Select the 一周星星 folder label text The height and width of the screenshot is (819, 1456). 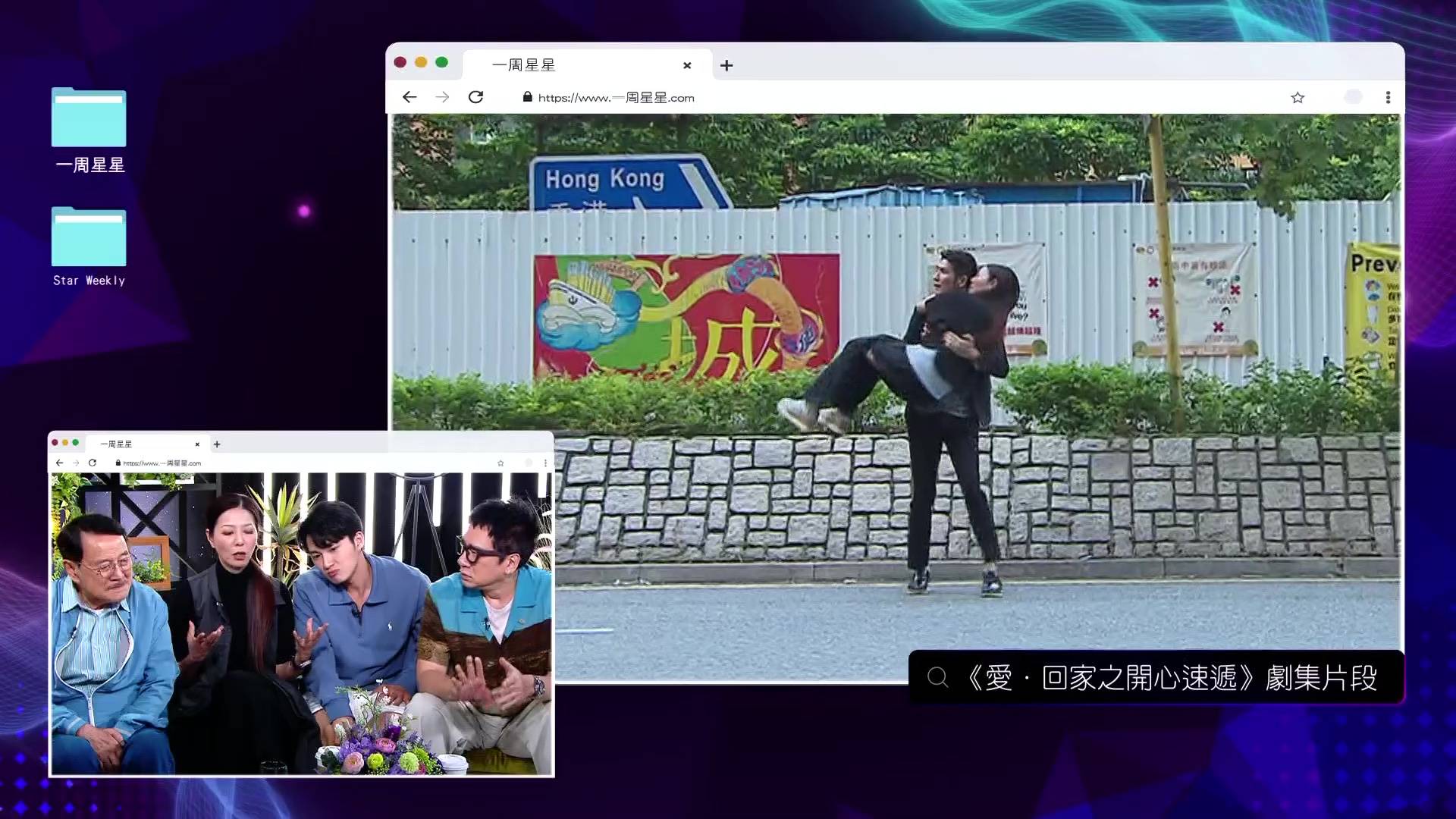tap(89, 165)
